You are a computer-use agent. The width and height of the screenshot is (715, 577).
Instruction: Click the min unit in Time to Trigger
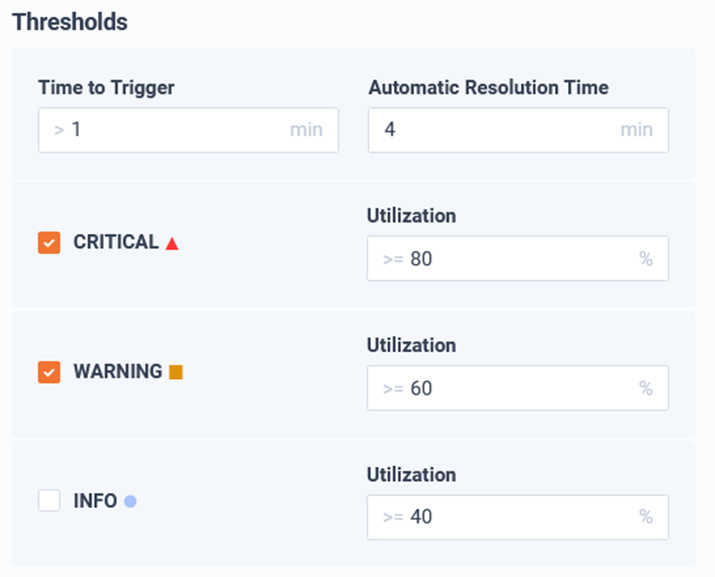(306, 130)
